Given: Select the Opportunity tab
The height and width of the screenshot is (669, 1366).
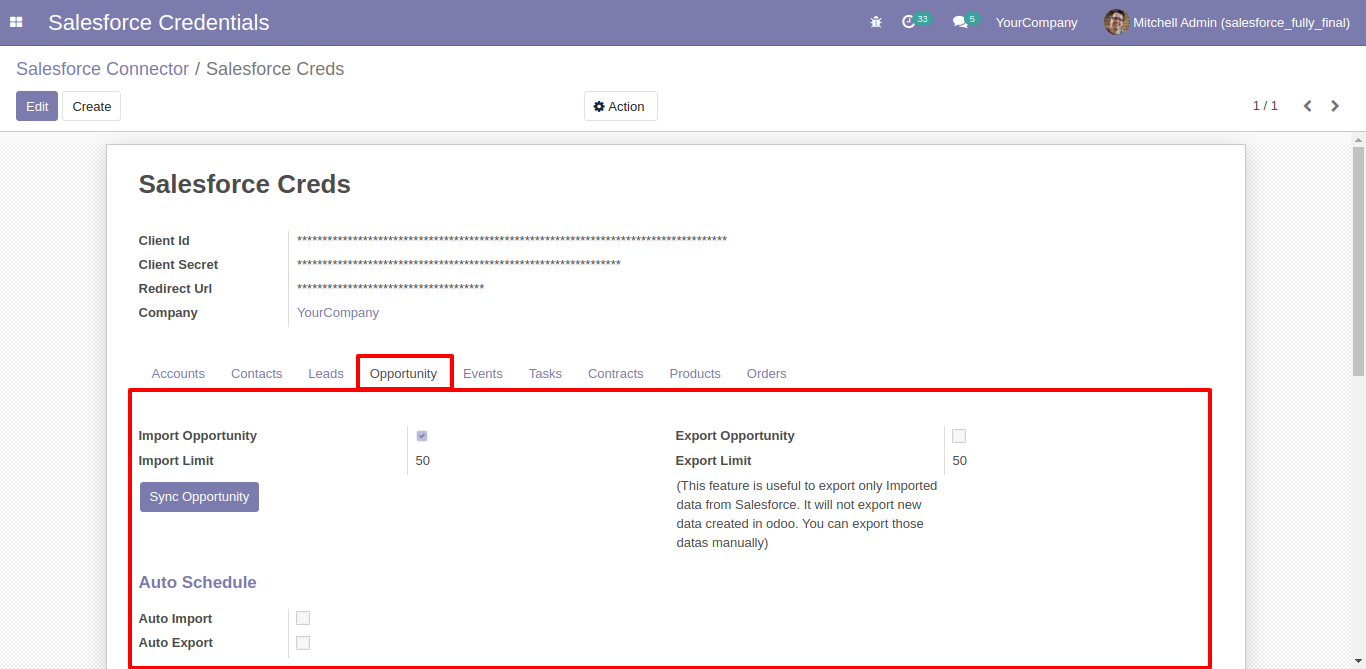Looking at the screenshot, I should tap(403, 373).
